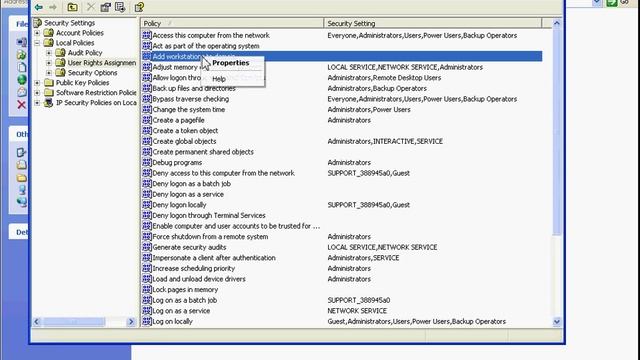
Task: Select Account Policies in the tree
Action: coord(80,33)
